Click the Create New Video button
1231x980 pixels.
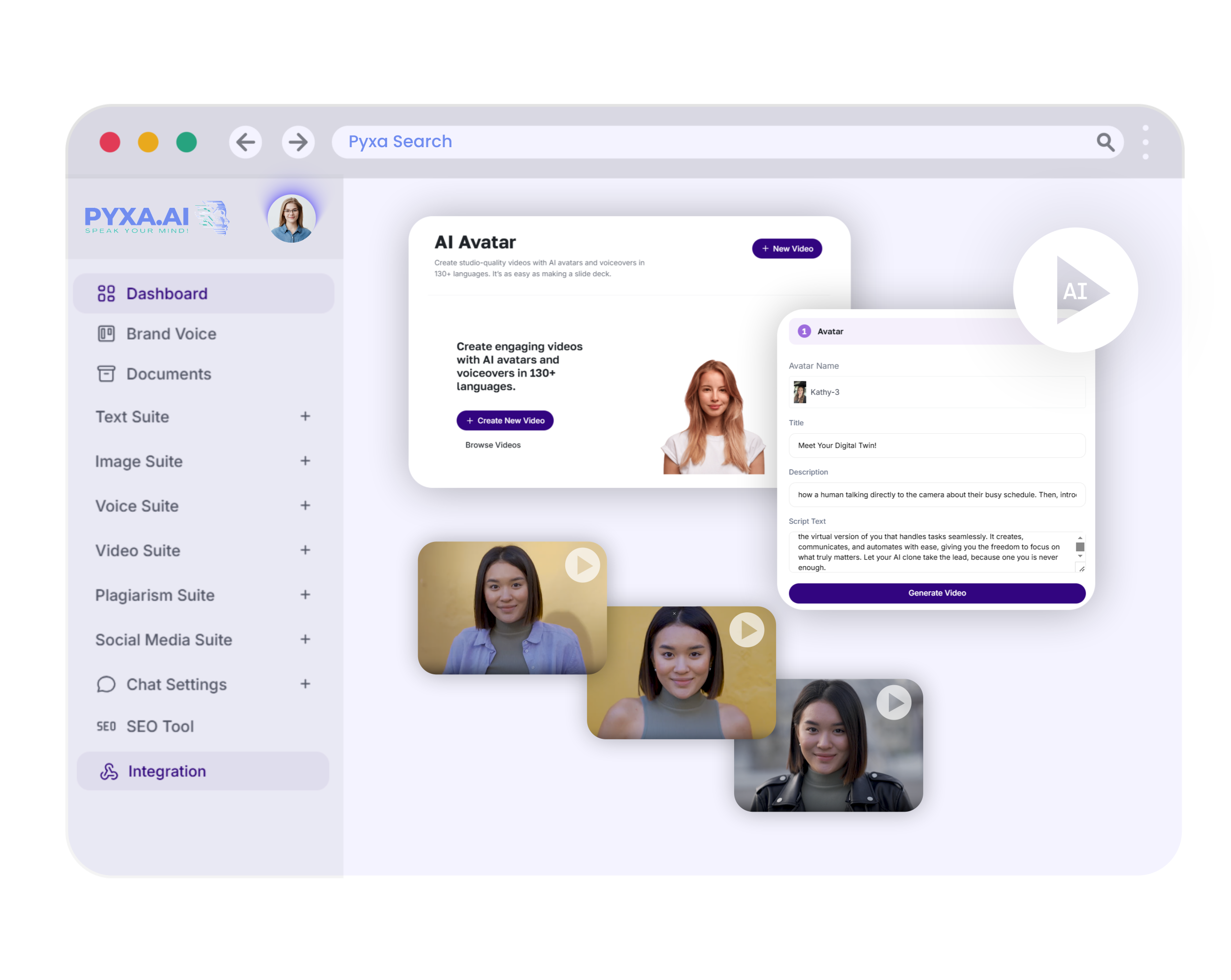[506, 420]
